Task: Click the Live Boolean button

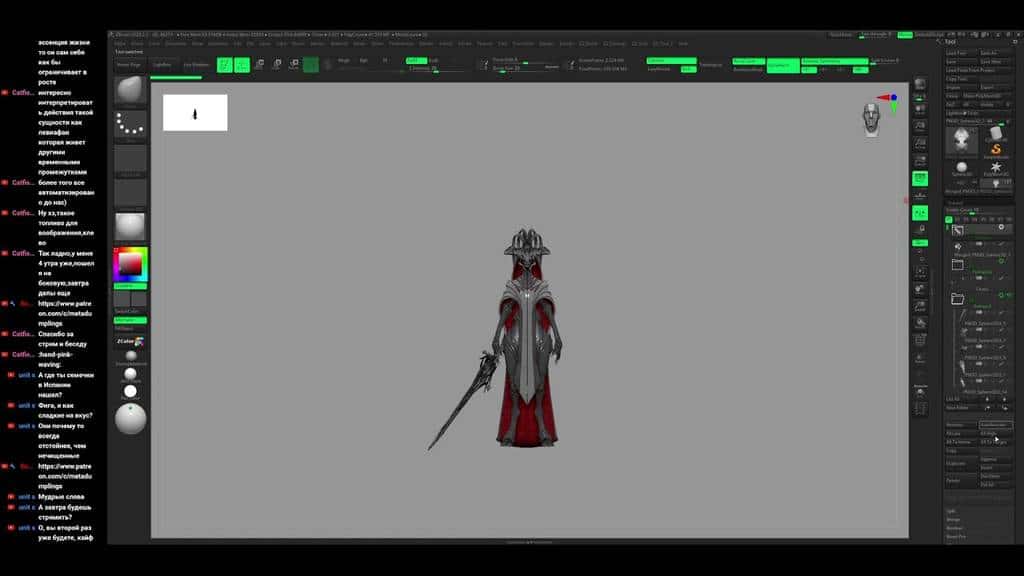Action: coord(196,65)
